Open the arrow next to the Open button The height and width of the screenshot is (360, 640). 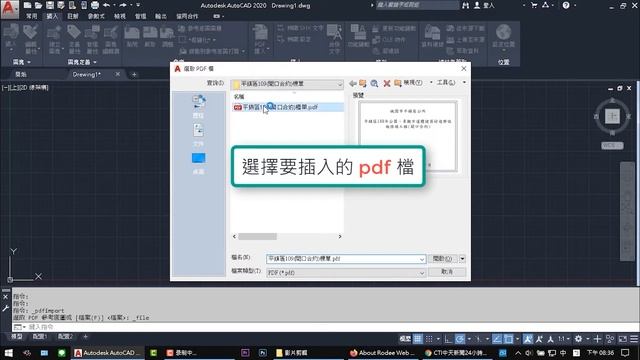click(462, 259)
